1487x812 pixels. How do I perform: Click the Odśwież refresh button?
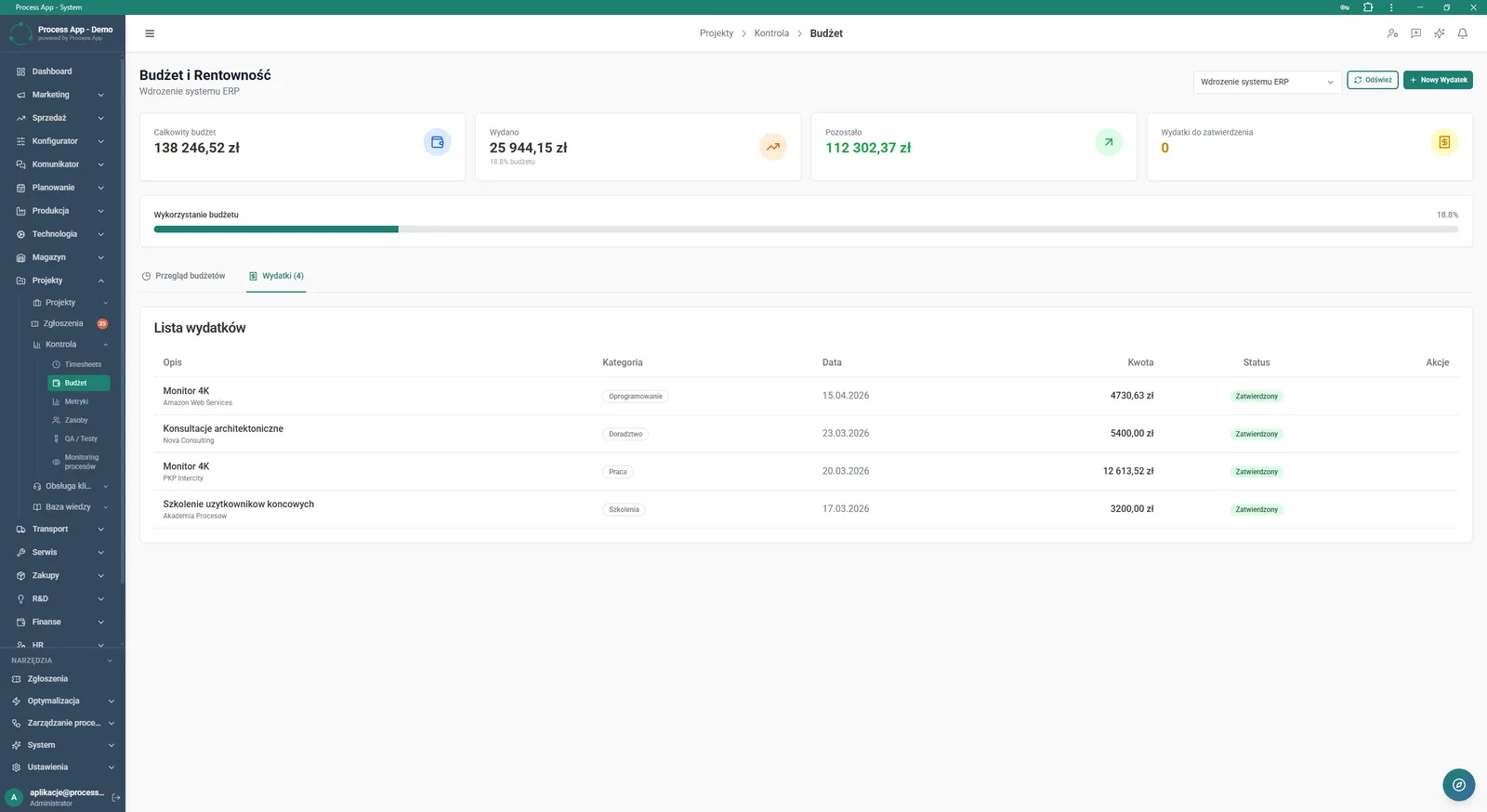[x=1373, y=80]
